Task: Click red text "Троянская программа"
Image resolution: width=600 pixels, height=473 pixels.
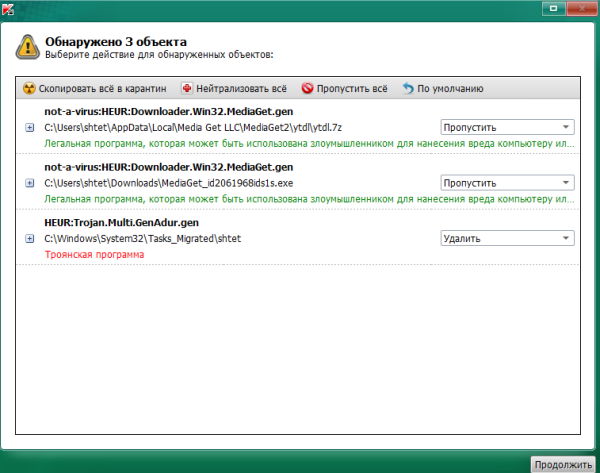Action: [x=94, y=254]
